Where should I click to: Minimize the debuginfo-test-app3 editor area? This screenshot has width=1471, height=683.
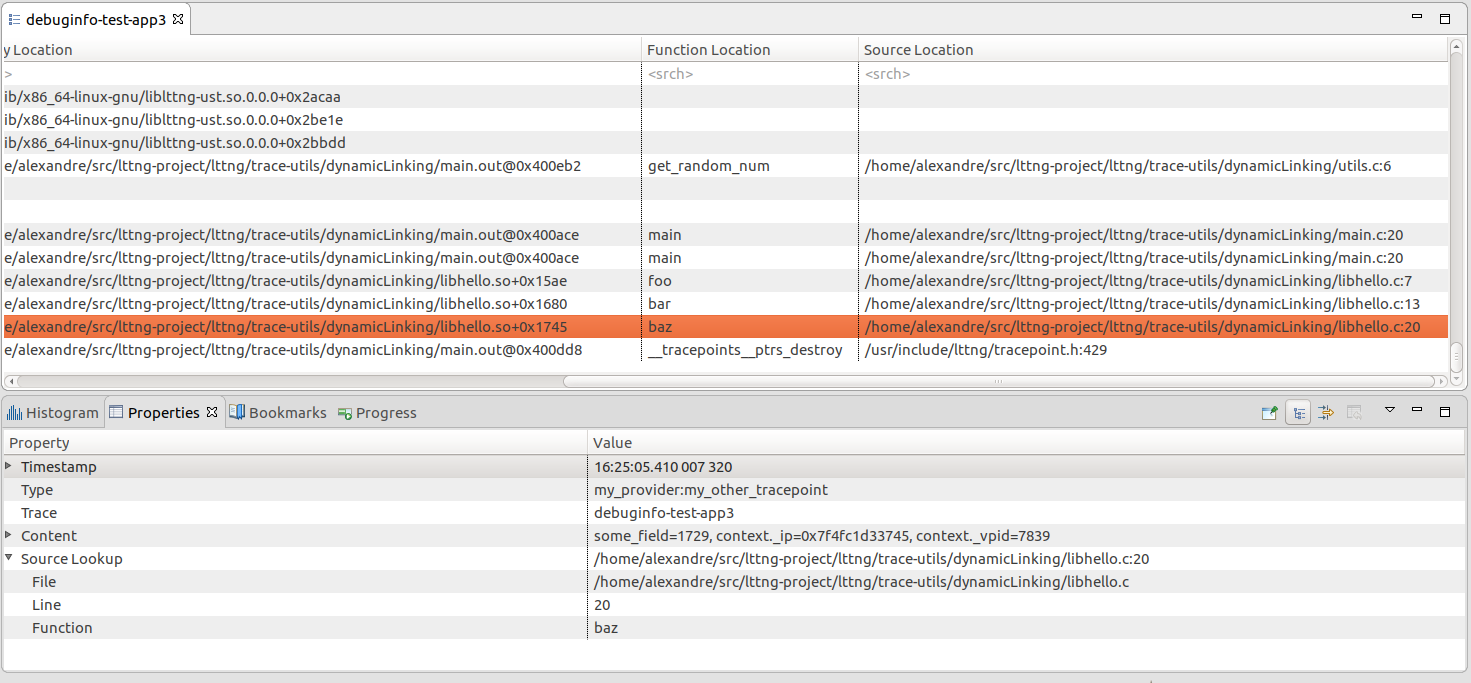point(1417,18)
